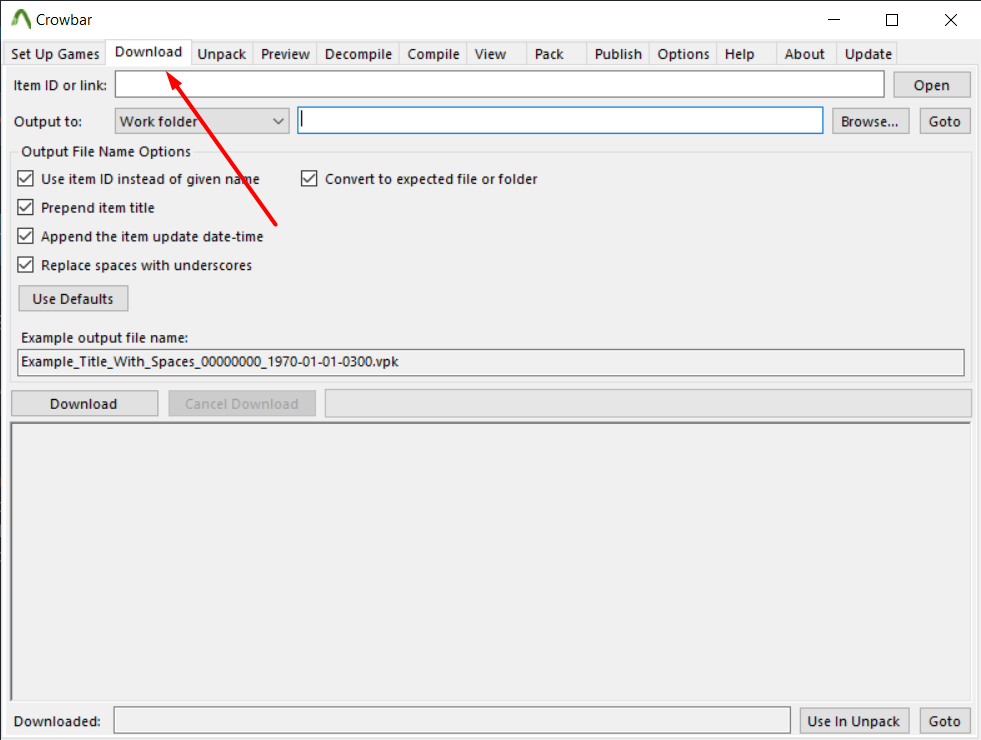Screen dimensions: 981x740
Task: Click the Cancel Download button
Action: [241, 403]
